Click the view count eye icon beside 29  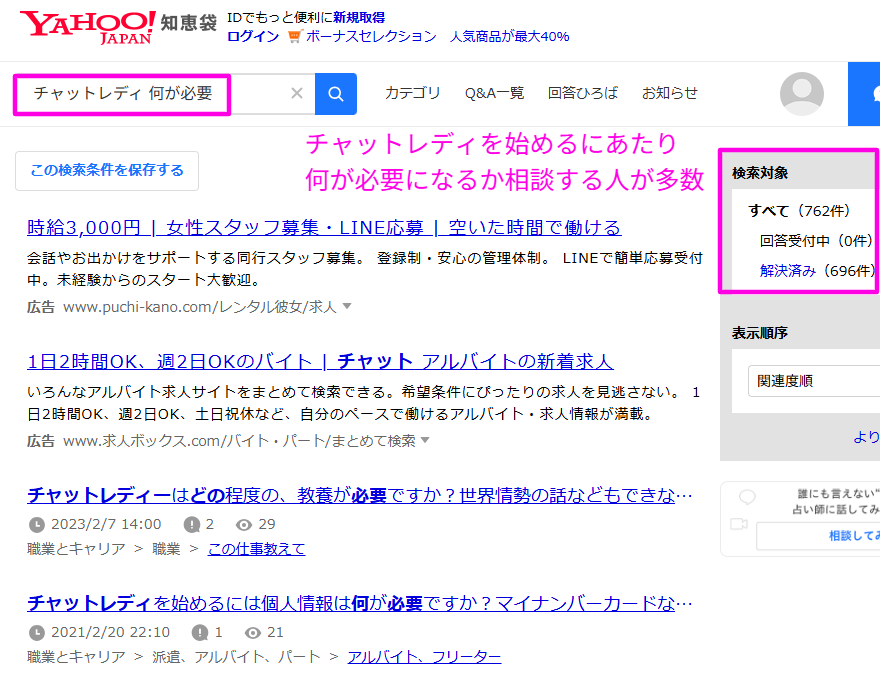point(244,525)
